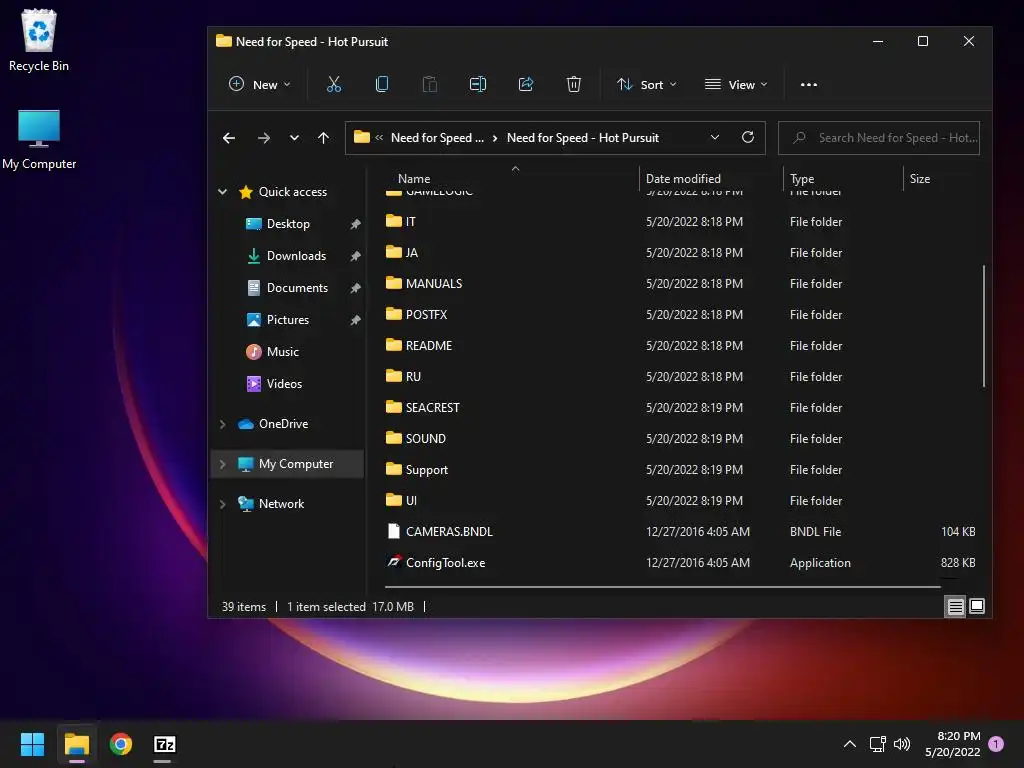The width and height of the screenshot is (1024, 768).
Task: Click the Paste clipboard icon
Action: [x=430, y=84]
